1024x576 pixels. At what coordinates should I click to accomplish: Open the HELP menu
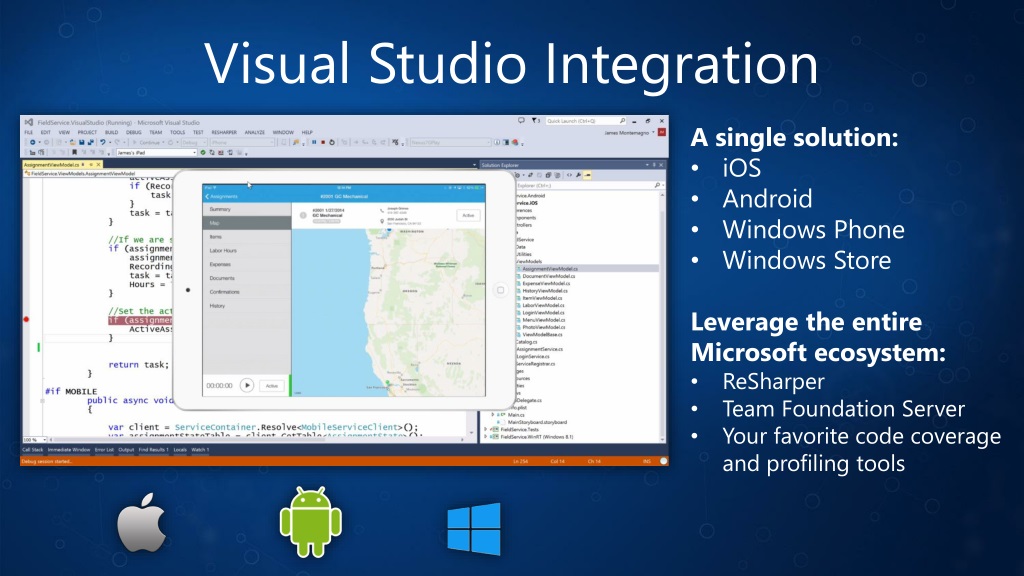[307, 132]
